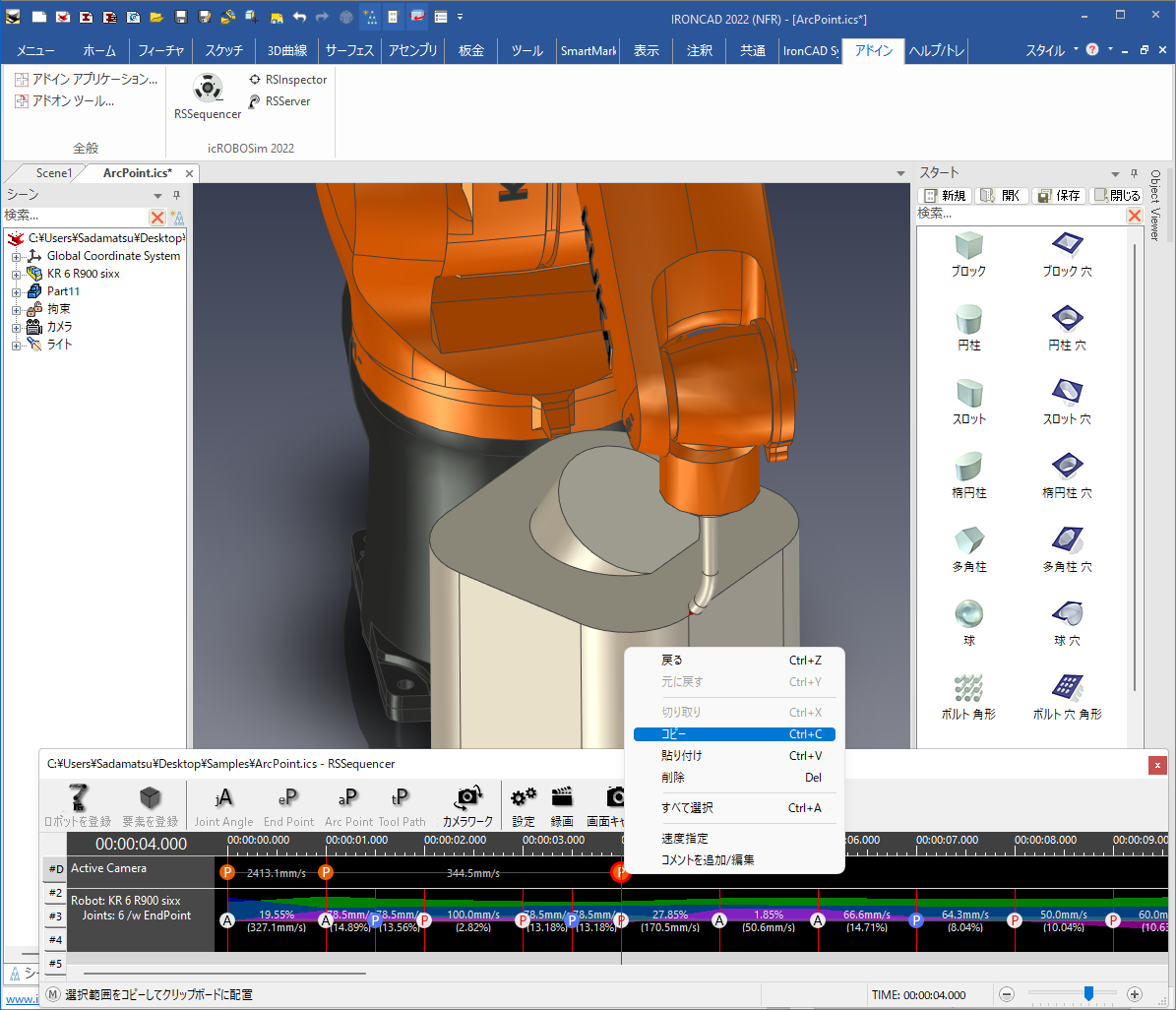The height and width of the screenshot is (1010, 1176).
Task: Click the 新規 button in catalog panel
Action: click(x=943, y=196)
